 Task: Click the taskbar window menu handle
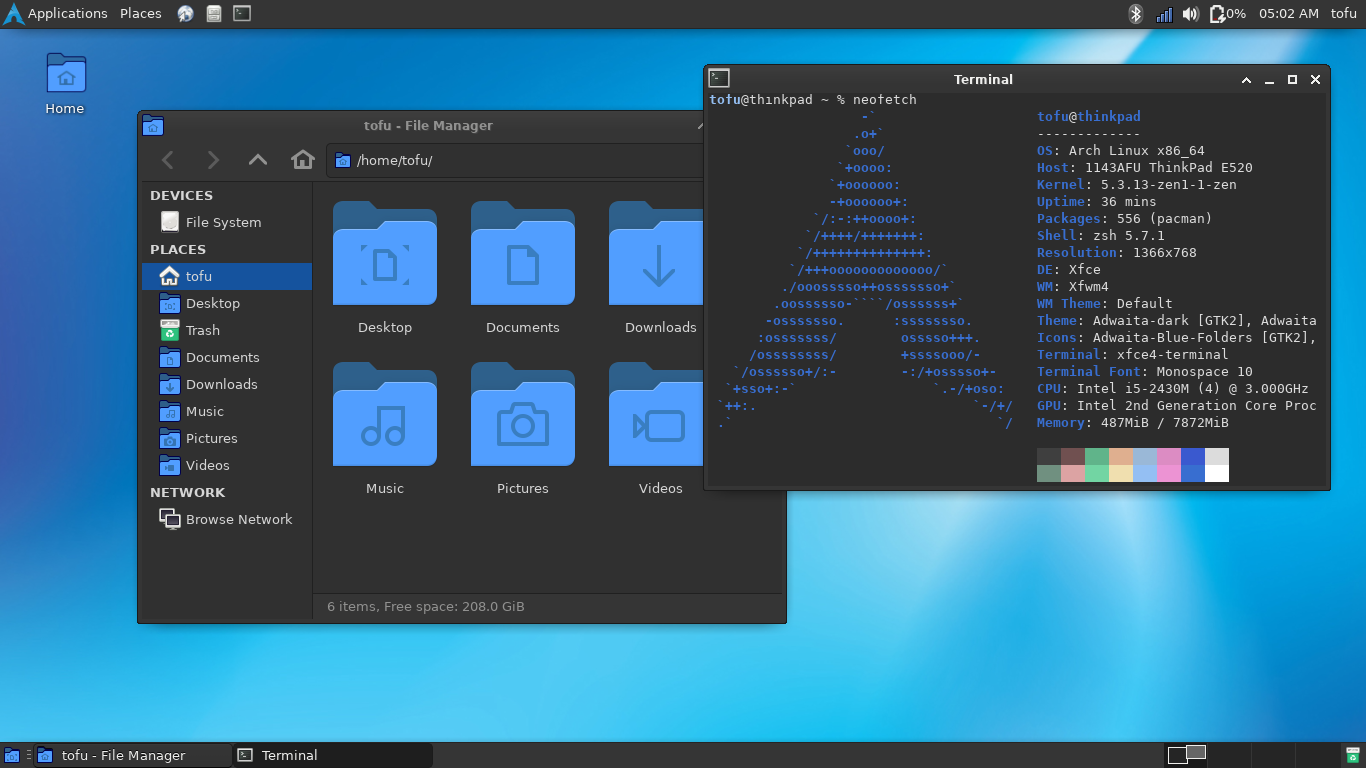(x=28, y=755)
